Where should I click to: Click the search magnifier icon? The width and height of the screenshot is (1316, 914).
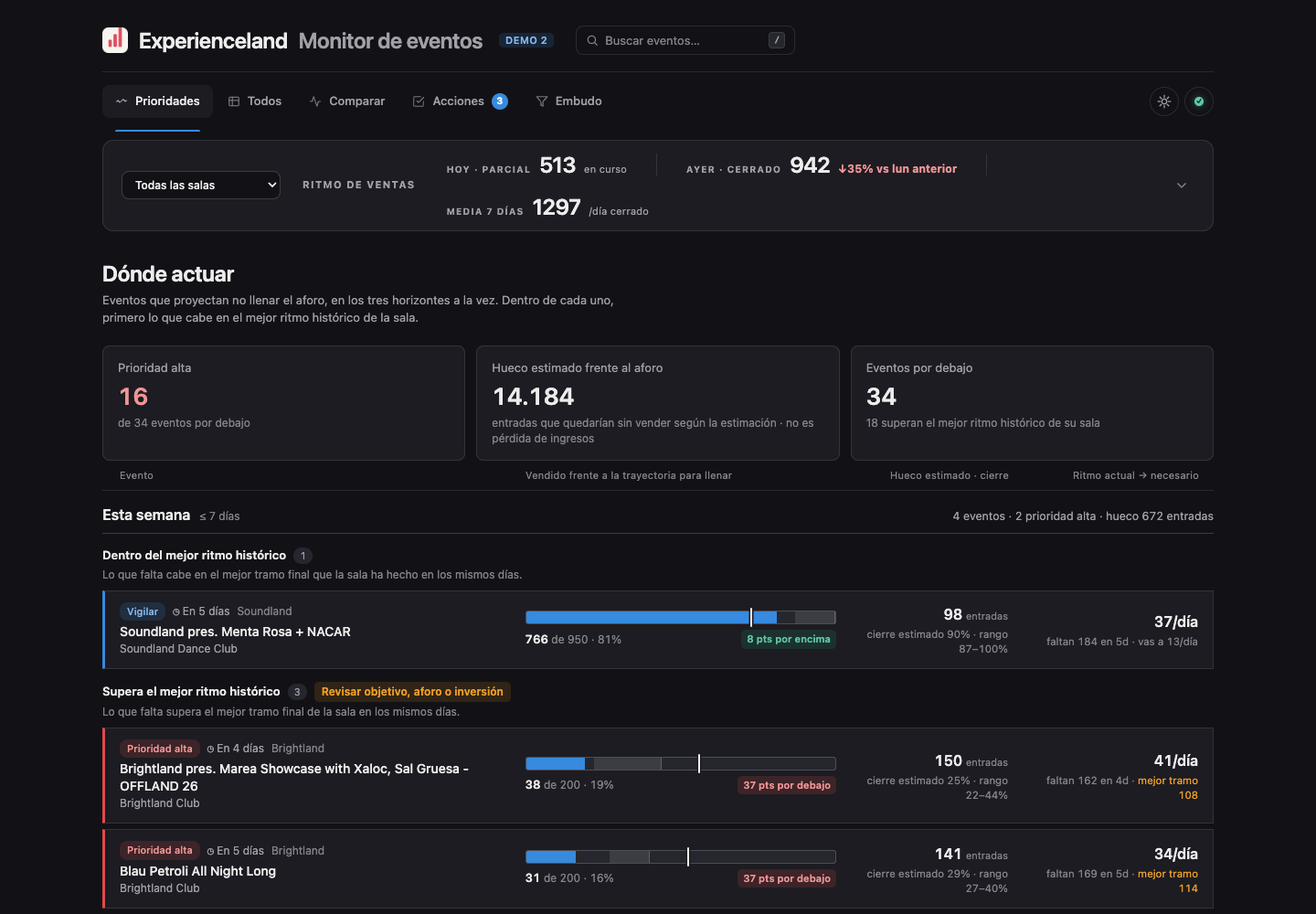click(x=592, y=40)
